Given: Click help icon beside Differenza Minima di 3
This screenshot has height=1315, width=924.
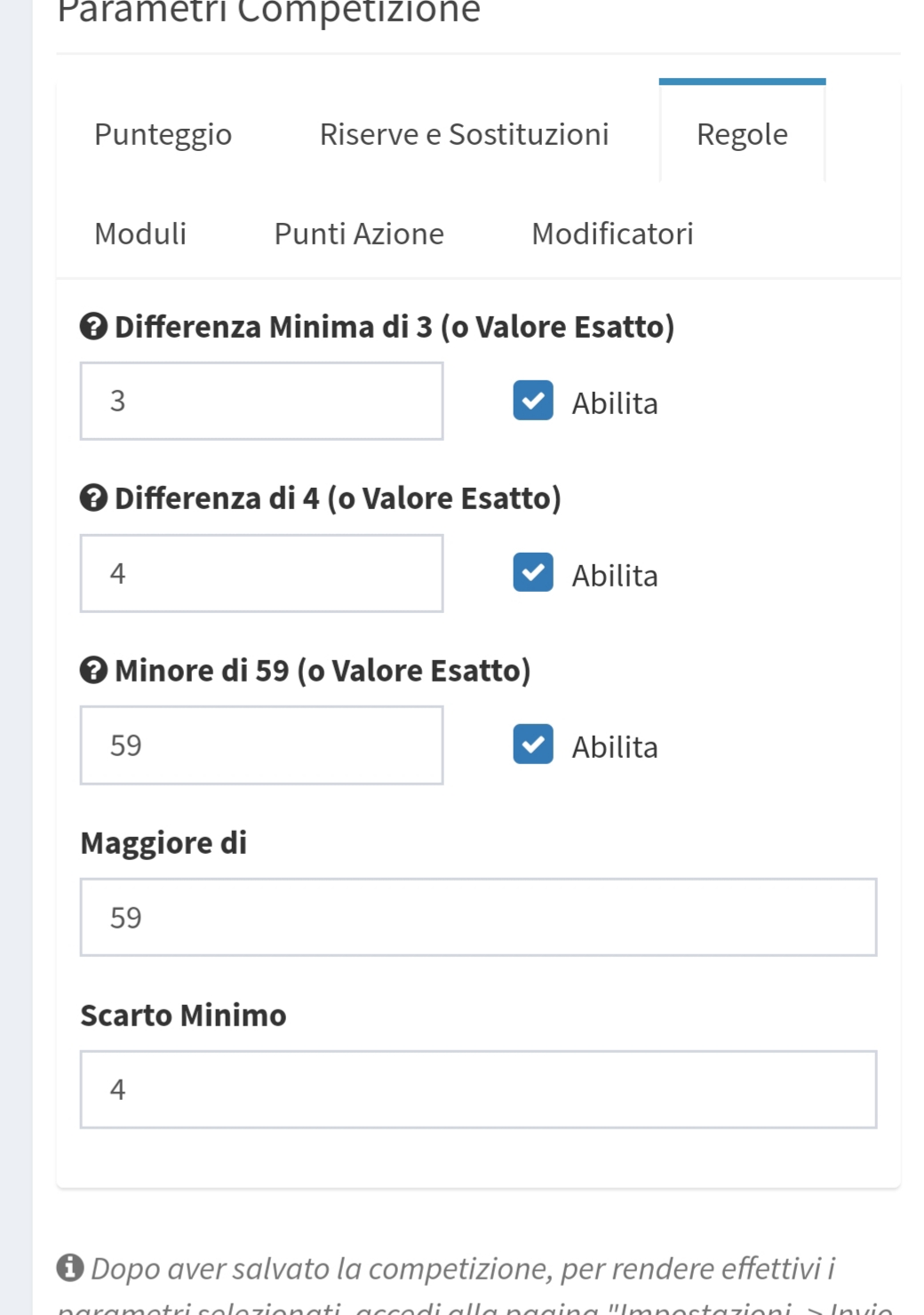Looking at the screenshot, I should 93,327.
